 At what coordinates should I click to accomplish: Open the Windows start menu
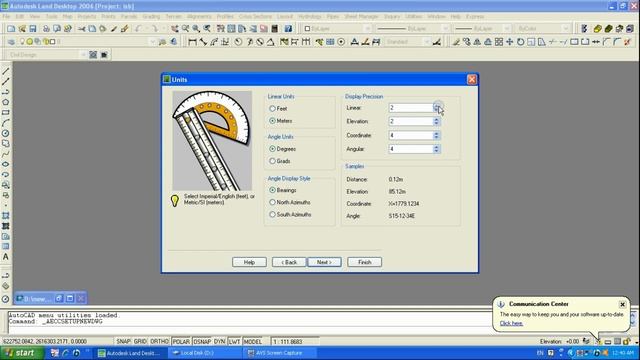point(22,353)
